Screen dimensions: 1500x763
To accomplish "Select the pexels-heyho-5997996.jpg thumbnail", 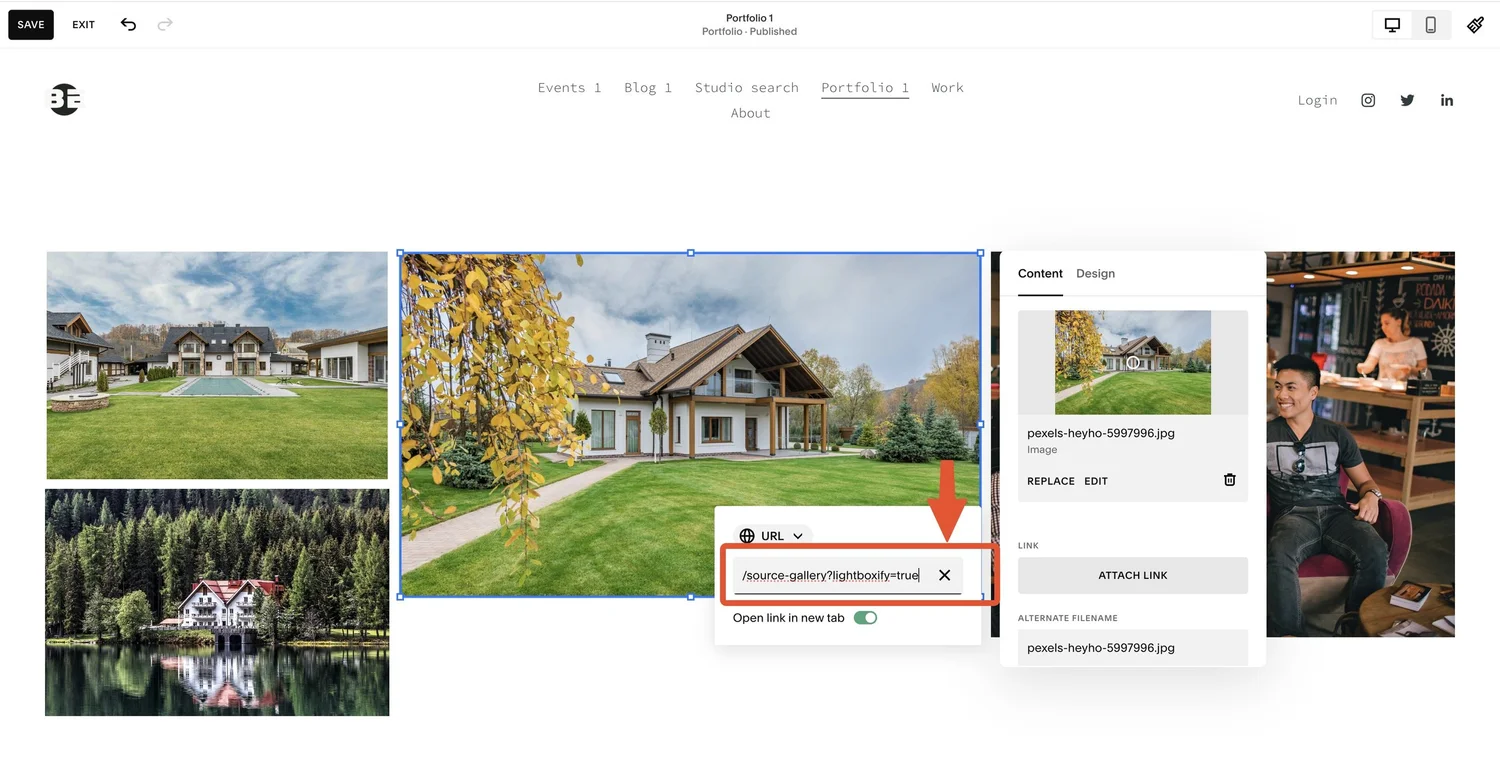I will [1132, 362].
